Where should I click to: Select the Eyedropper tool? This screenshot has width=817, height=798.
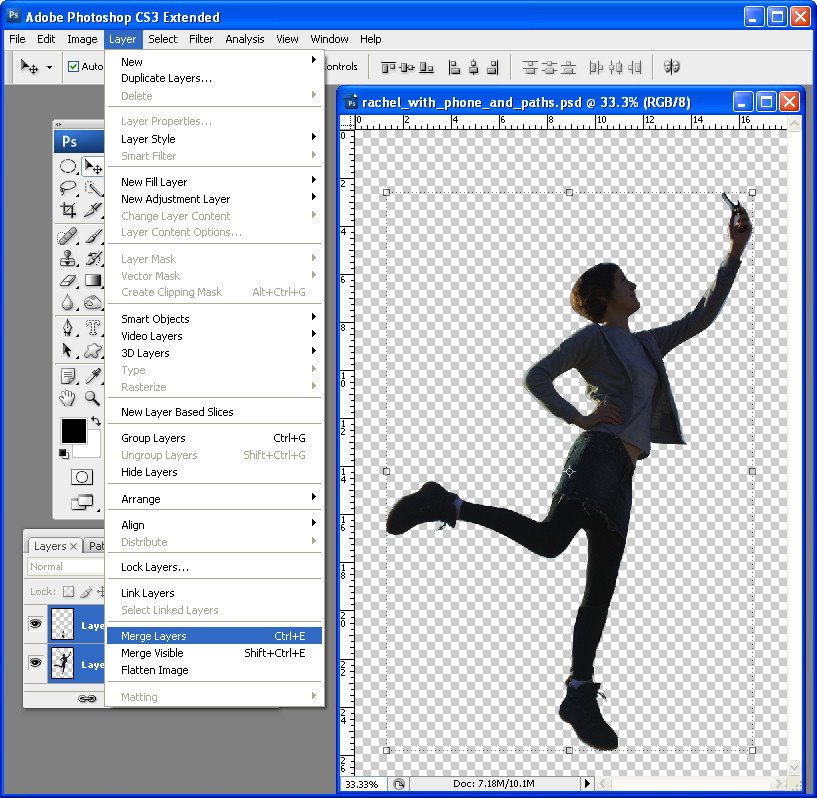click(93, 375)
